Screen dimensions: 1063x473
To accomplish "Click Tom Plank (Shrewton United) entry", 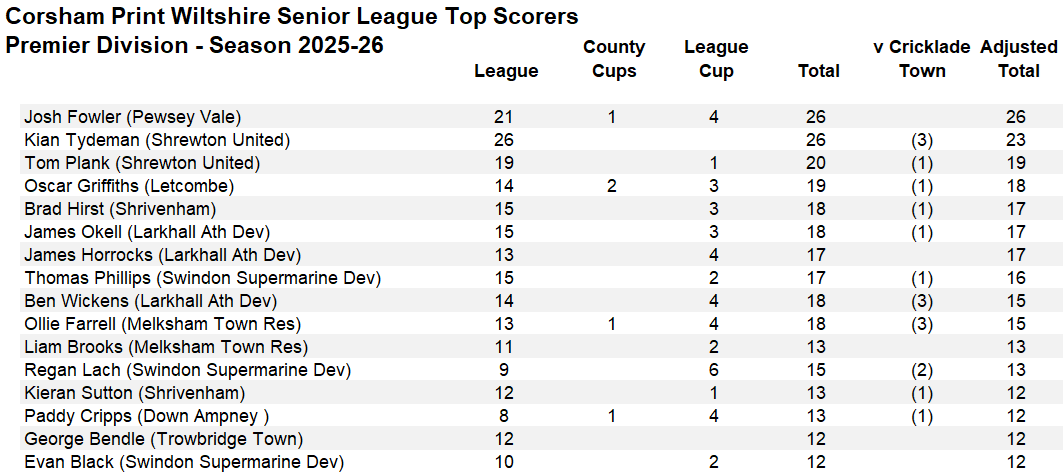I will [142, 163].
